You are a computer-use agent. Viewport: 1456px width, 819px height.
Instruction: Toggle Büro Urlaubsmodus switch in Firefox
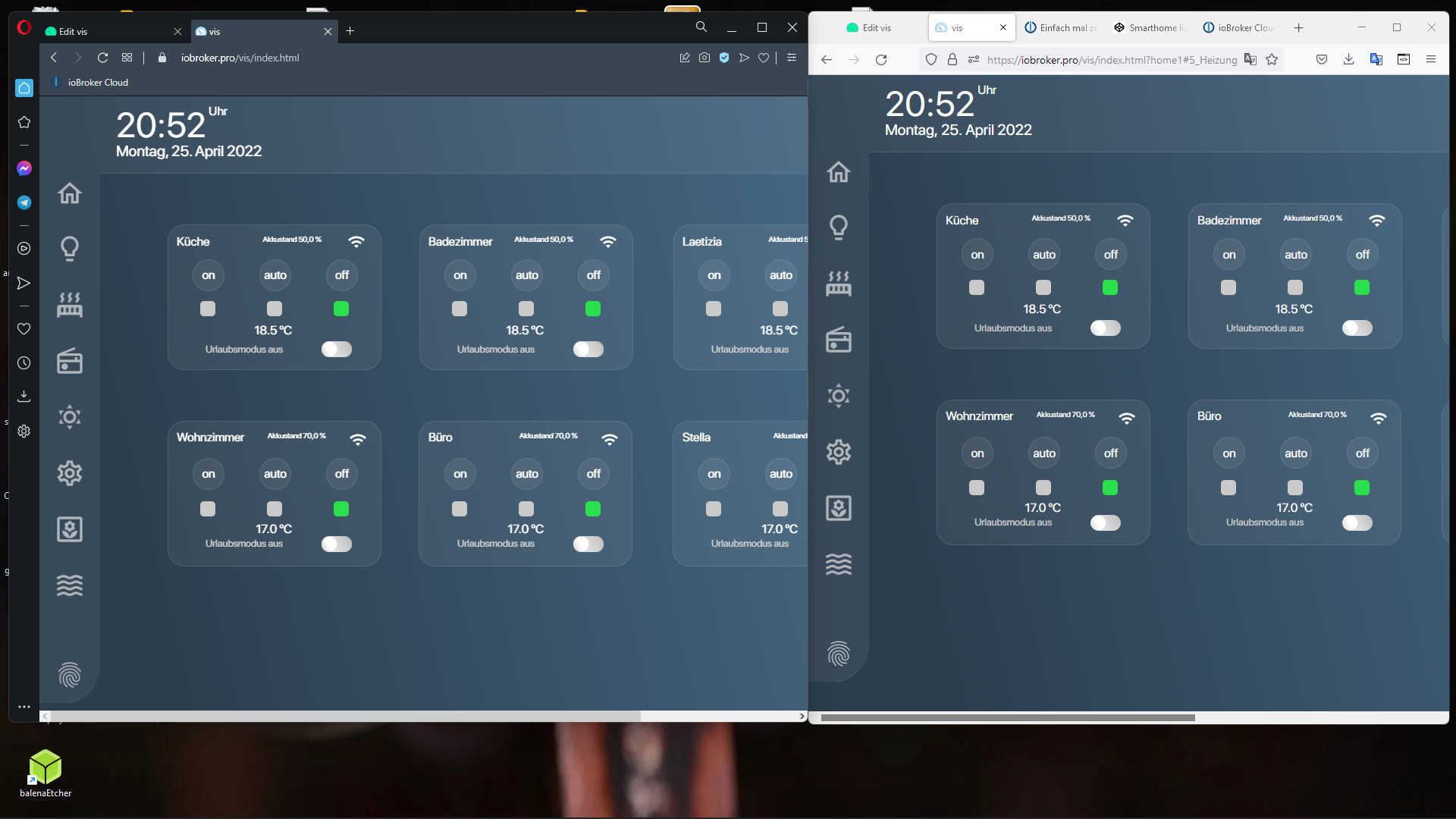[1357, 522]
